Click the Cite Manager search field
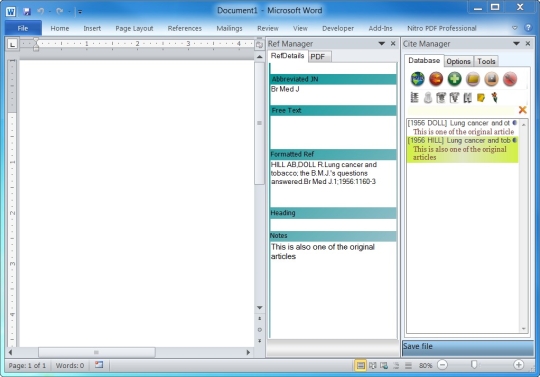This screenshot has width=540, height=377. click(461, 110)
